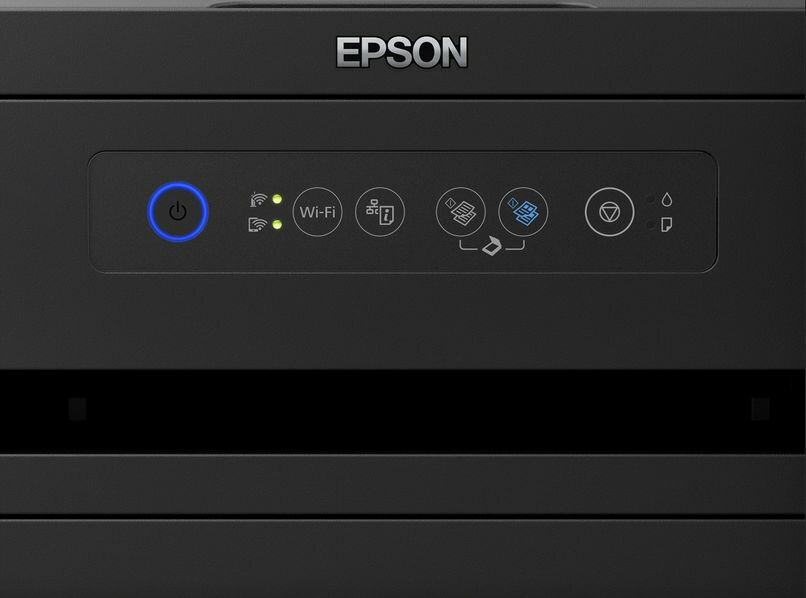Click the left square tab in output slot
Viewport: 806px width, 598px height.
pyautogui.click(x=77, y=409)
